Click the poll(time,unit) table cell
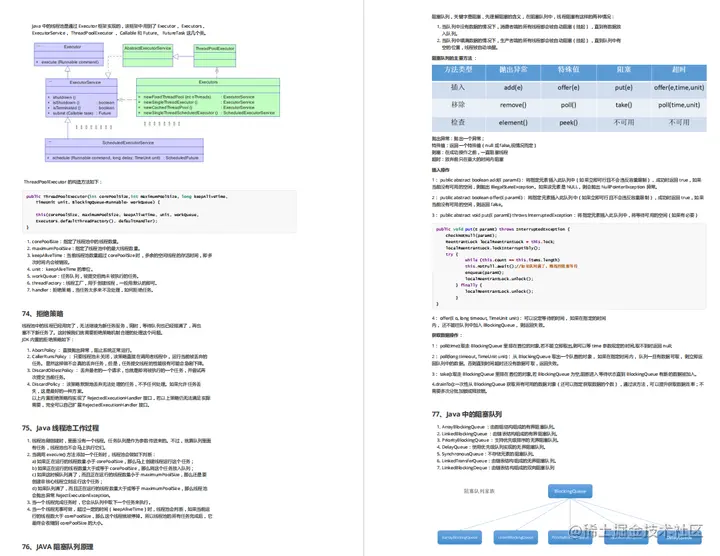This screenshot has width=720, height=556. pyautogui.click(x=679, y=105)
